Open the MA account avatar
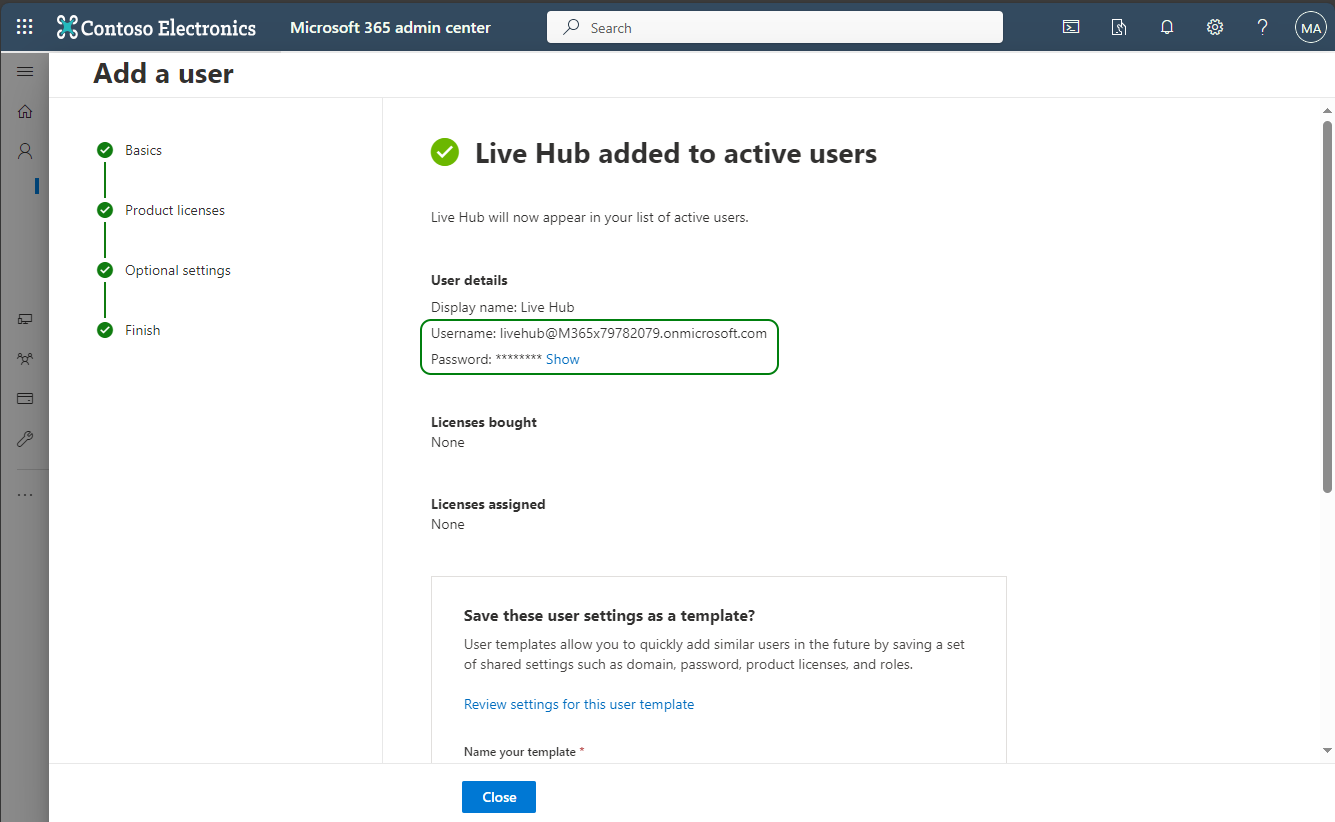Image resolution: width=1335 pixels, height=822 pixels. (1310, 27)
